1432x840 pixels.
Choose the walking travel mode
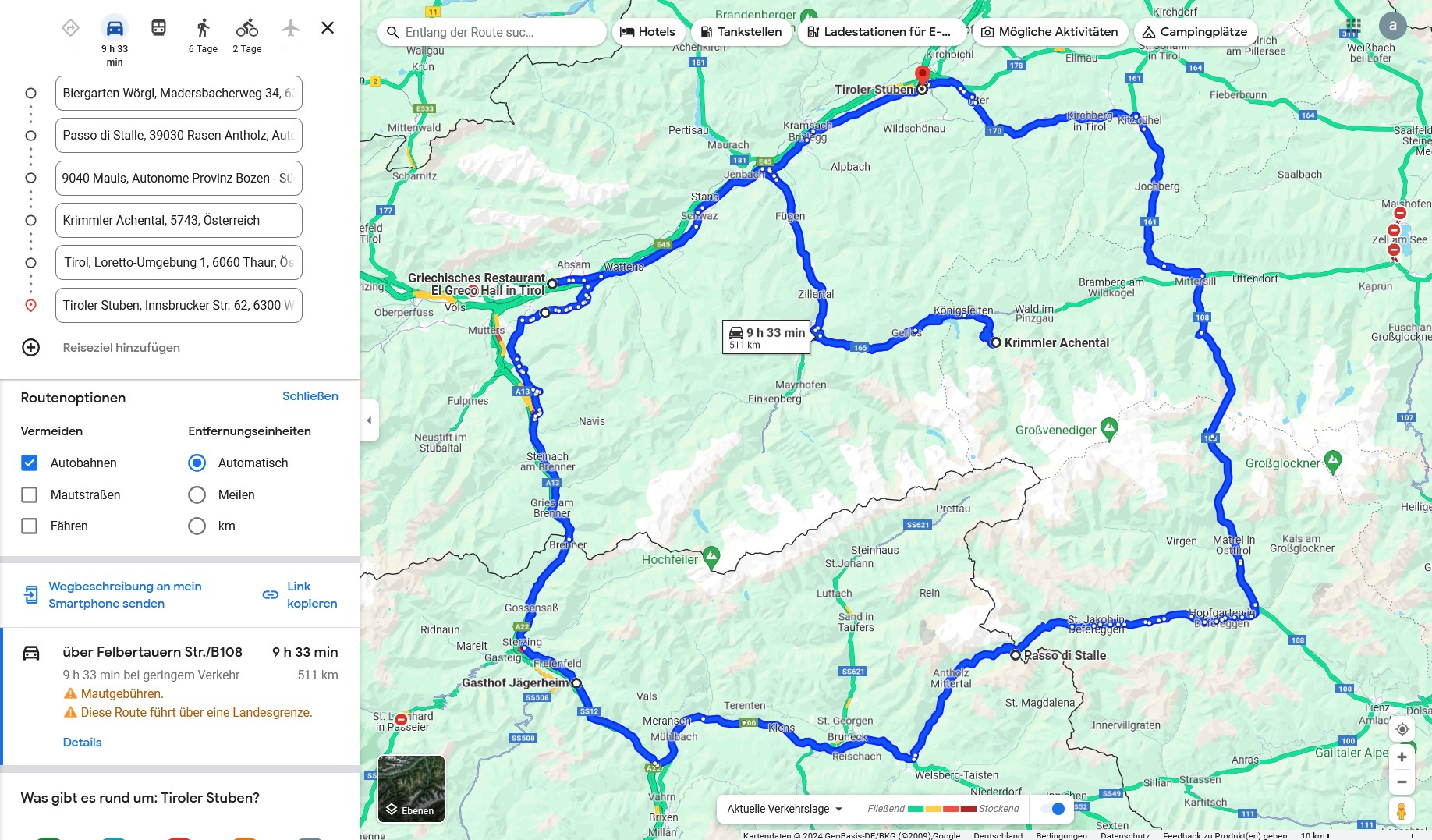203,29
